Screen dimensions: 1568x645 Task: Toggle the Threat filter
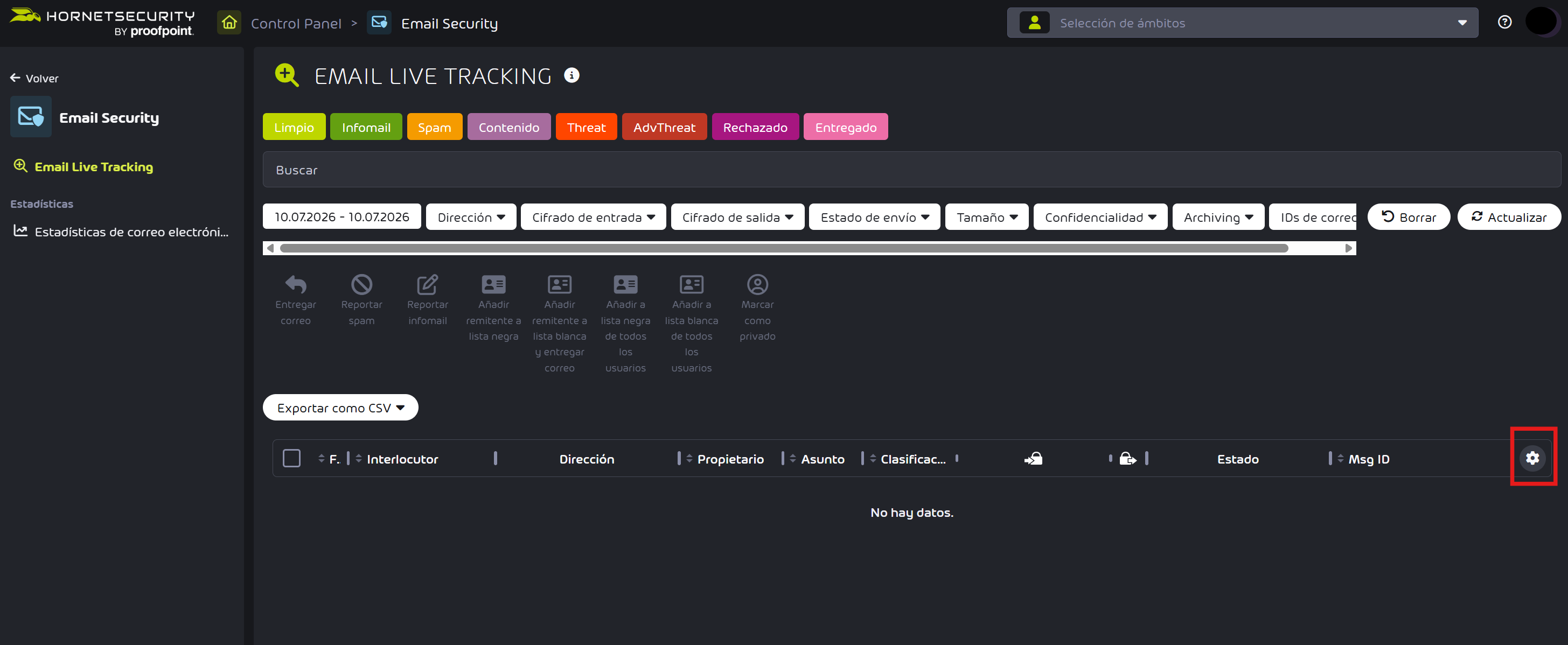[x=586, y=127]
